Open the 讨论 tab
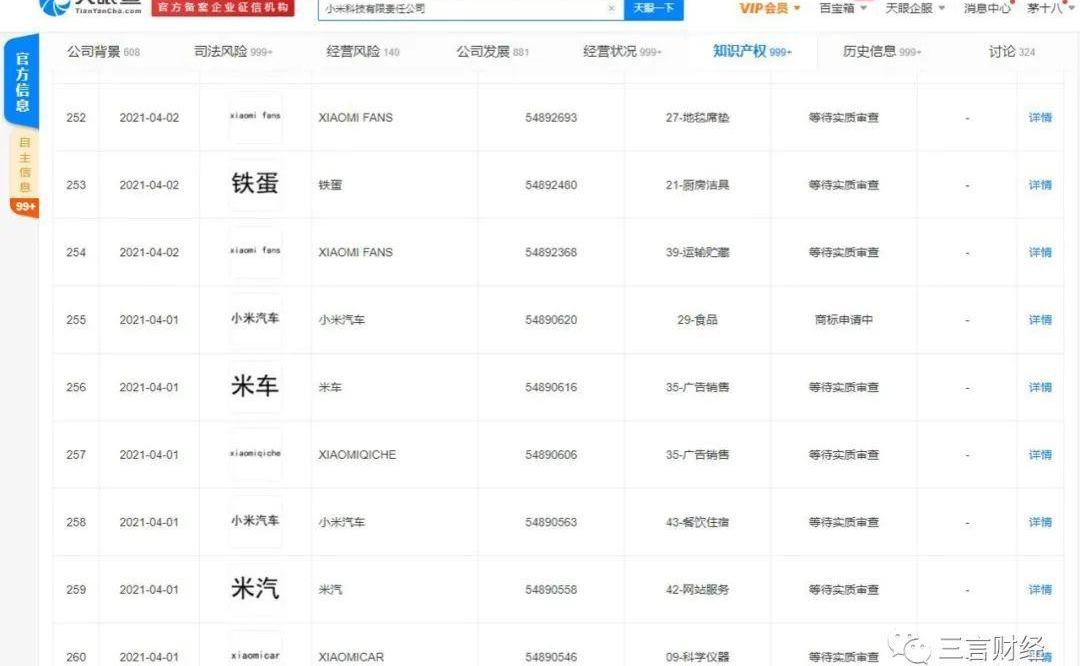 [1005, 51]
